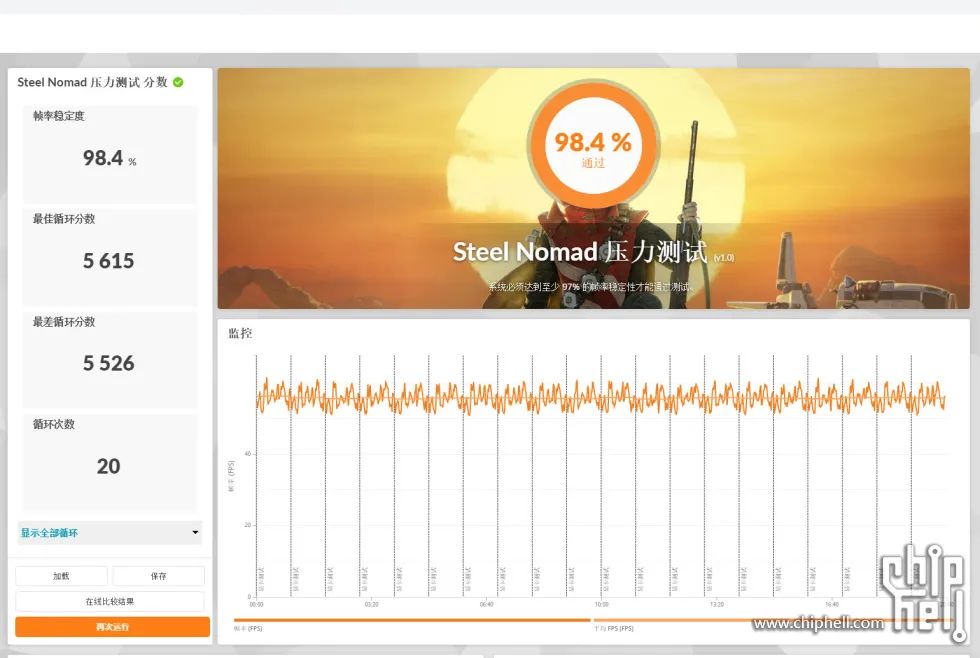Screen dimensions: 980x658
Task: Click the 13:20 time axis label
Action: (717, 604)
